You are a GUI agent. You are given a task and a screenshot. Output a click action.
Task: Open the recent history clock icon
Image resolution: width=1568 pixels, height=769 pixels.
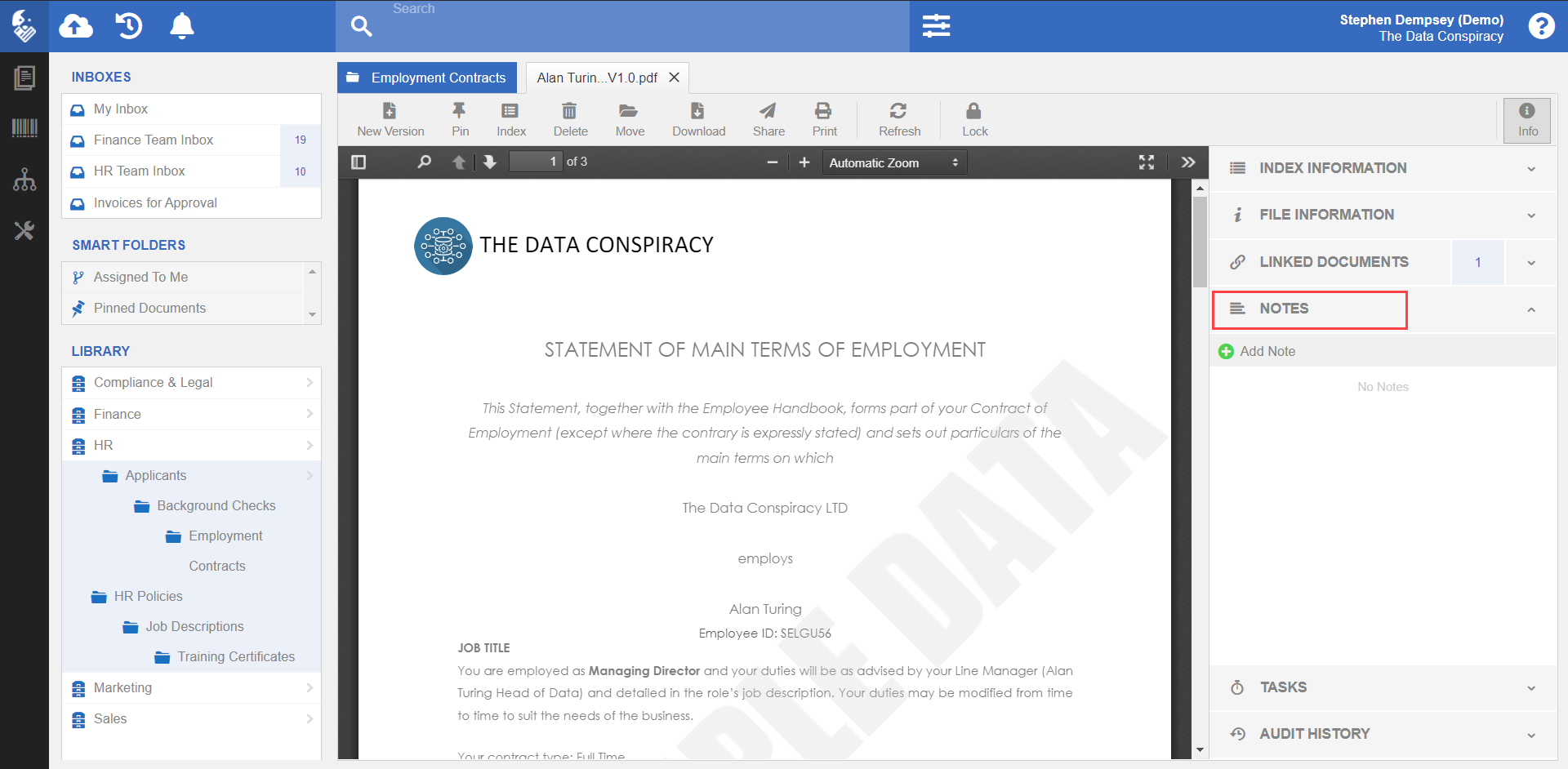pyautogui.click(x=129, y=26)
